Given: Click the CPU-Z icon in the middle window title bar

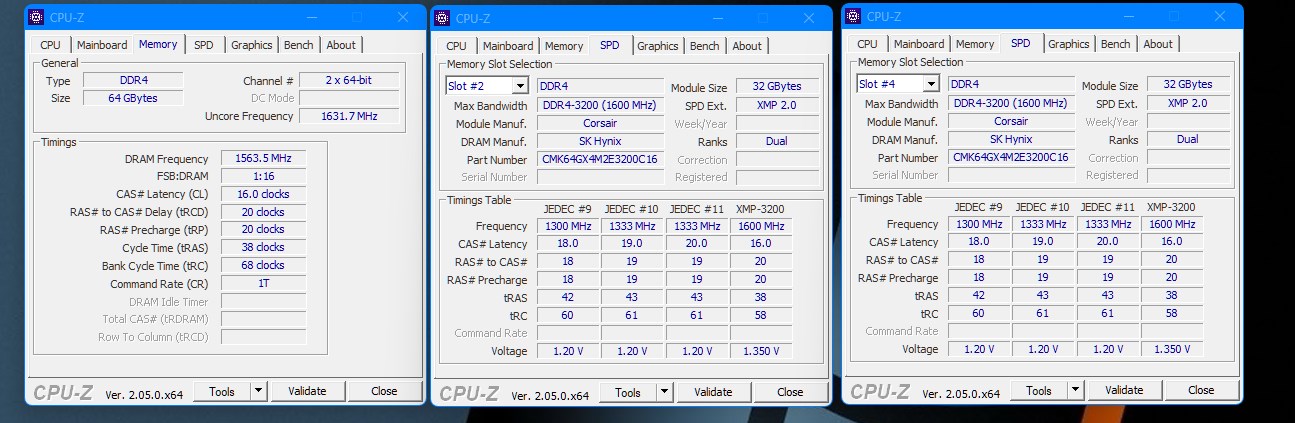Looking at the screenshot, I should (442, 18).
